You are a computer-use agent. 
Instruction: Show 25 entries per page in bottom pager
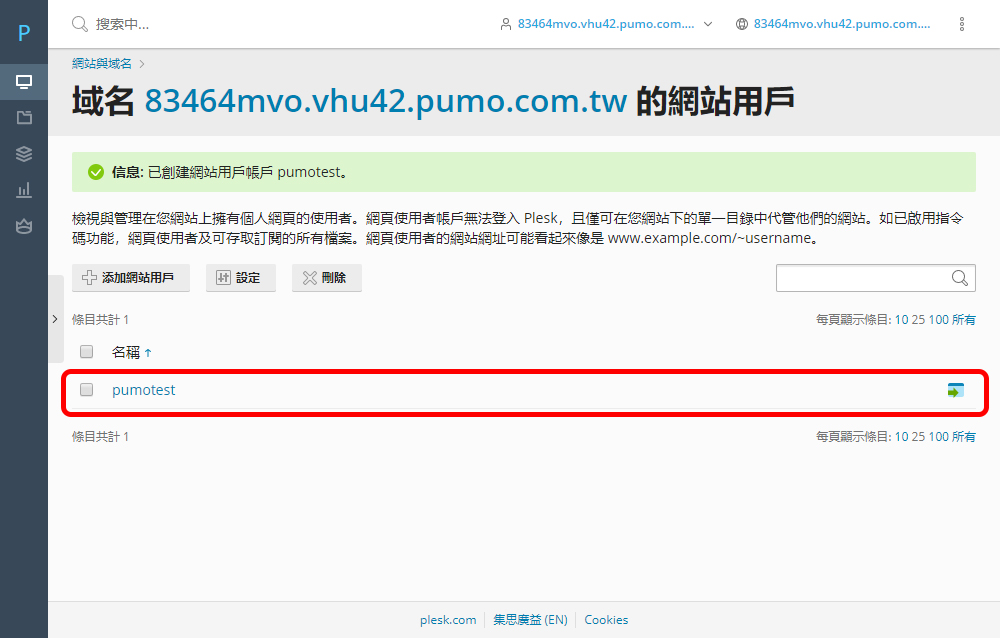tap(918, 437)
